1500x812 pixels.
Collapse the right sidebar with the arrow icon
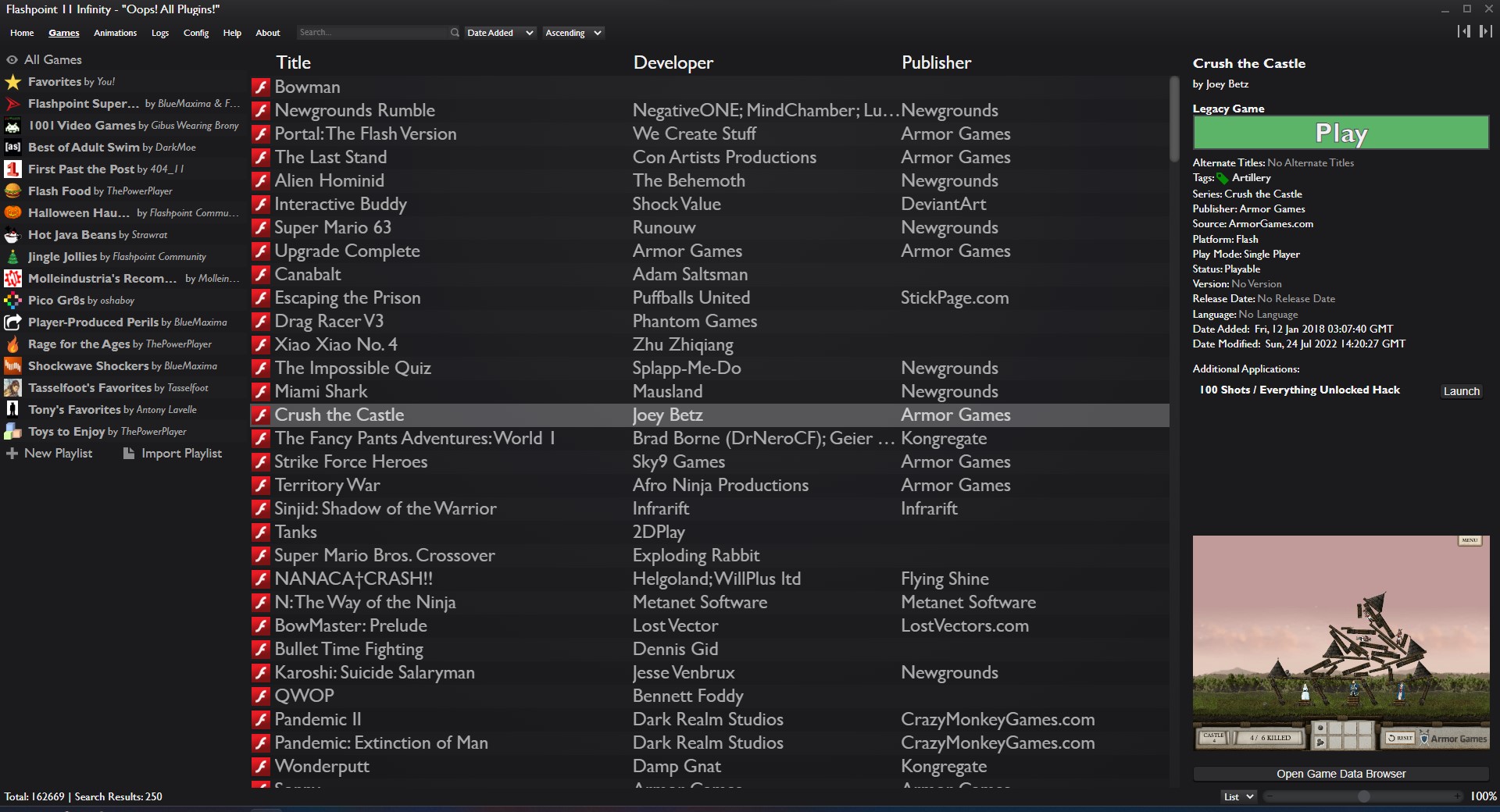tap(1485, 31)
